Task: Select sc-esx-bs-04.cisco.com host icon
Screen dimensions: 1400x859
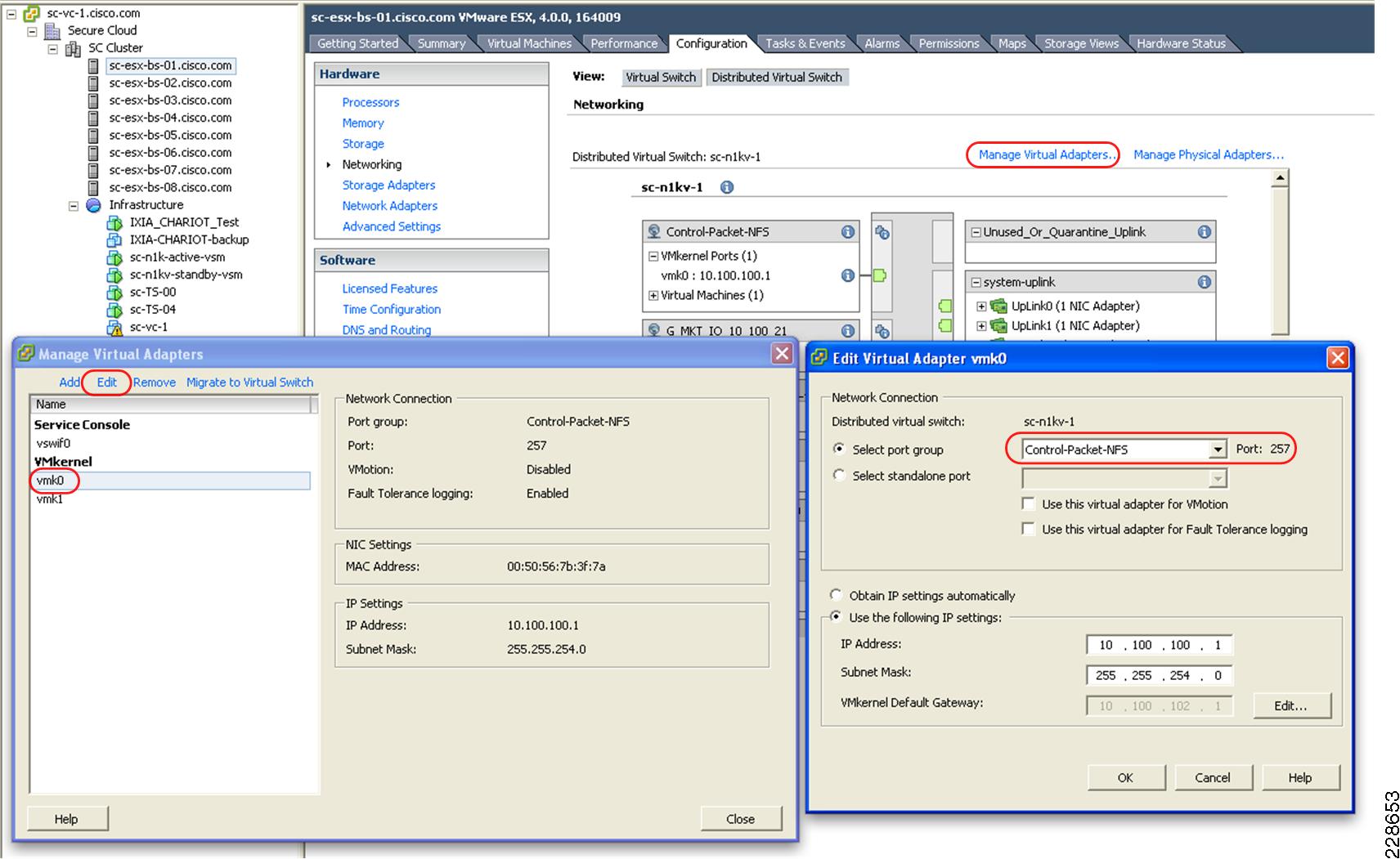Action: pyautogui.click(x=93, y=118)
